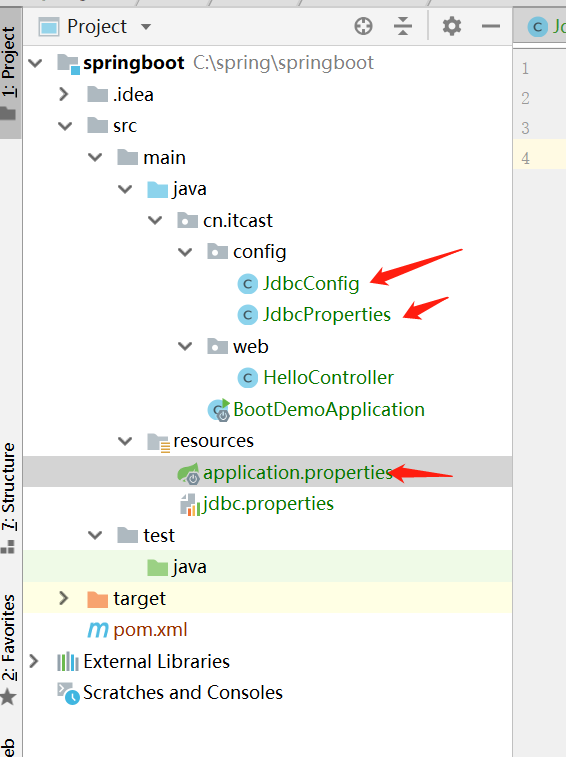Click the Collapse All toolbar icon
Image resolution: width=566 pixels, height=757 pixels.
(403, 26)
